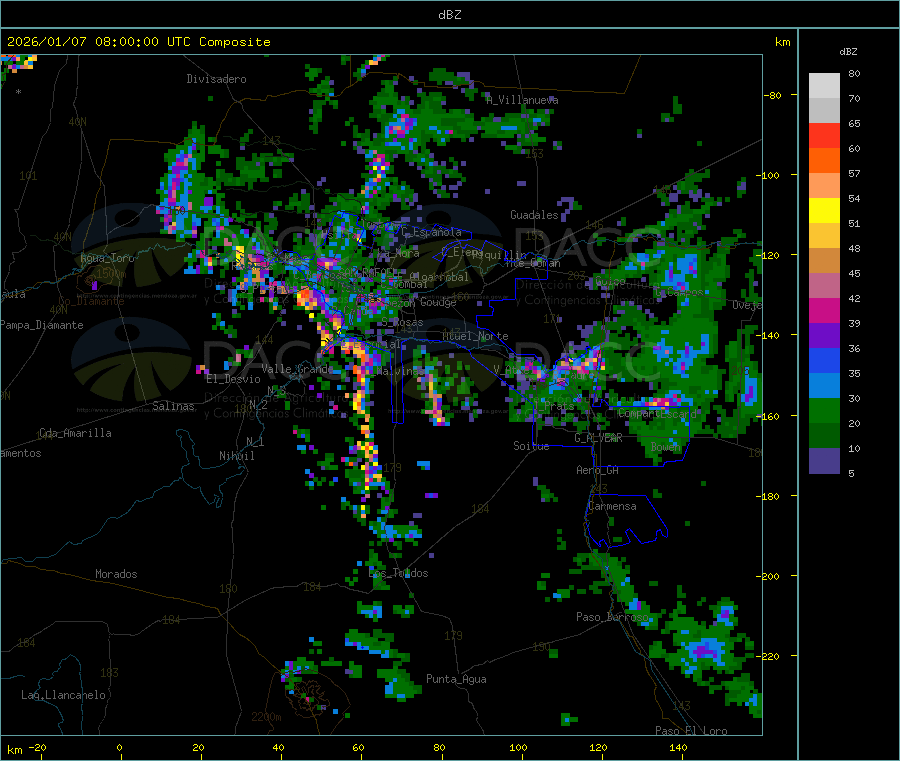The height and width of the screenshot is (761, 900).
Task: Click the 'Guadales' map label
Action: click(x=534, y=215)
